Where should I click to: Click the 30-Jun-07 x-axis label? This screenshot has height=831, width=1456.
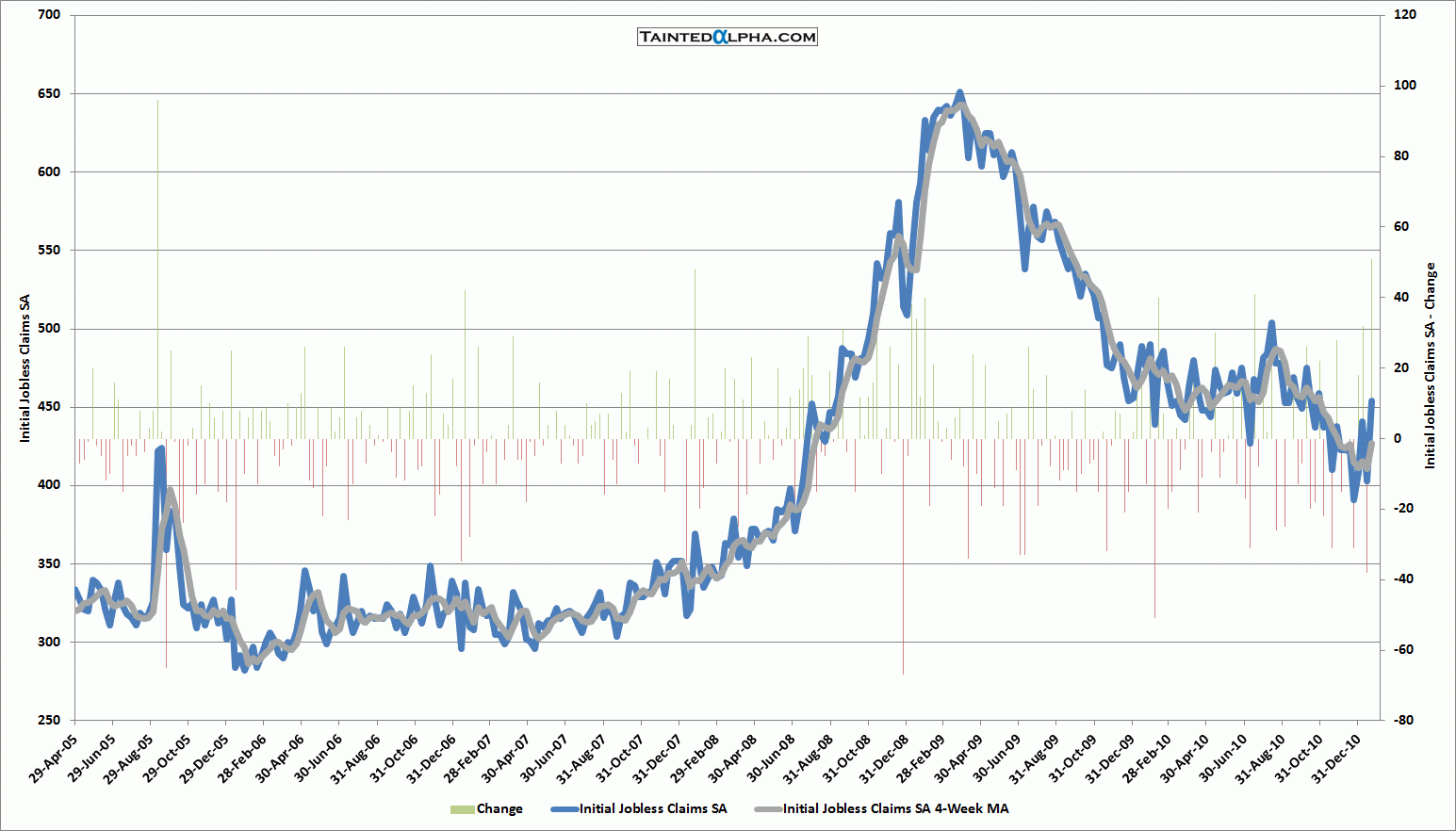coord(541,759)
